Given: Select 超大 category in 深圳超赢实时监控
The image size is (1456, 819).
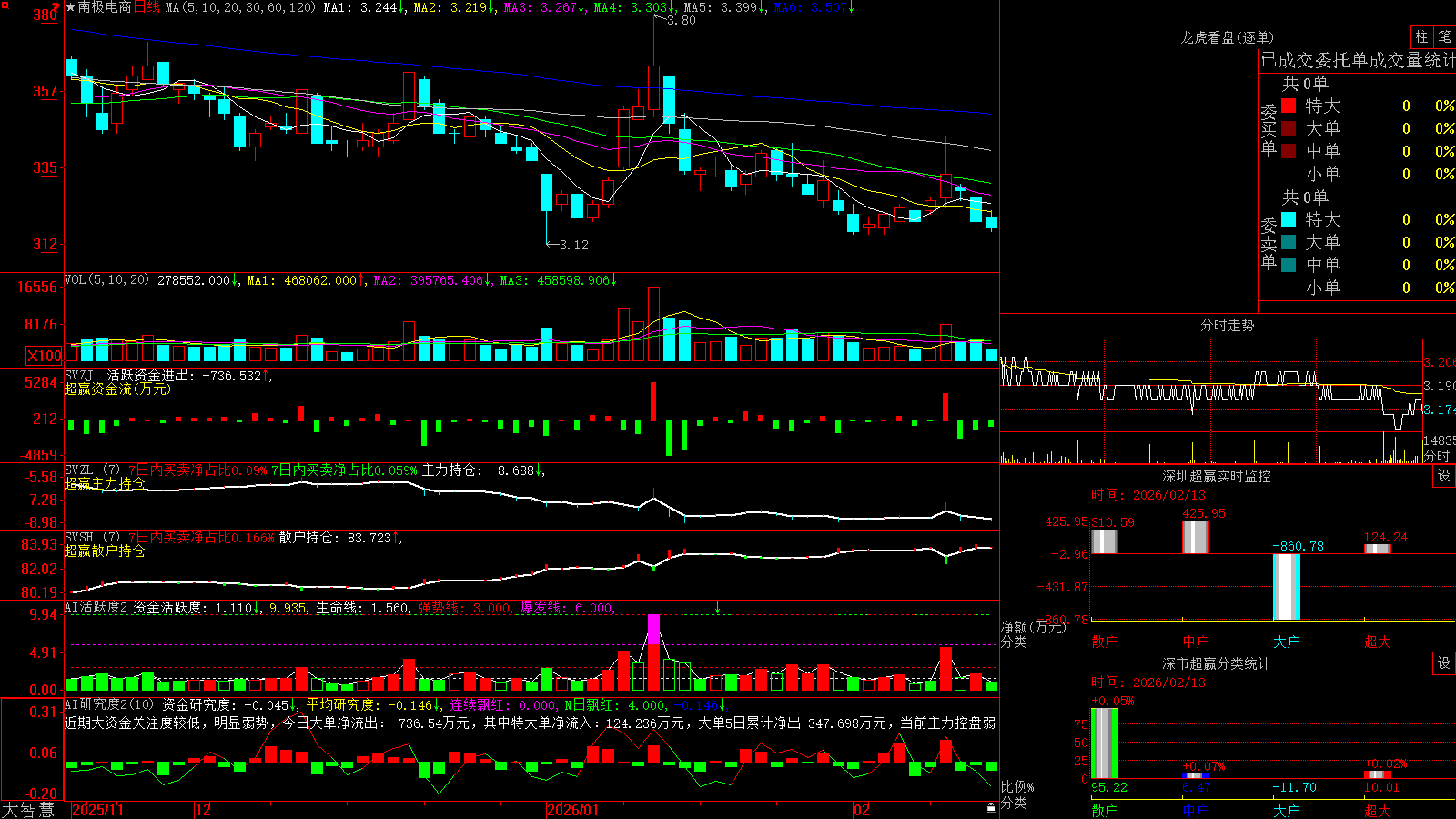Looking at the screenshot, I should (1378, 642).
